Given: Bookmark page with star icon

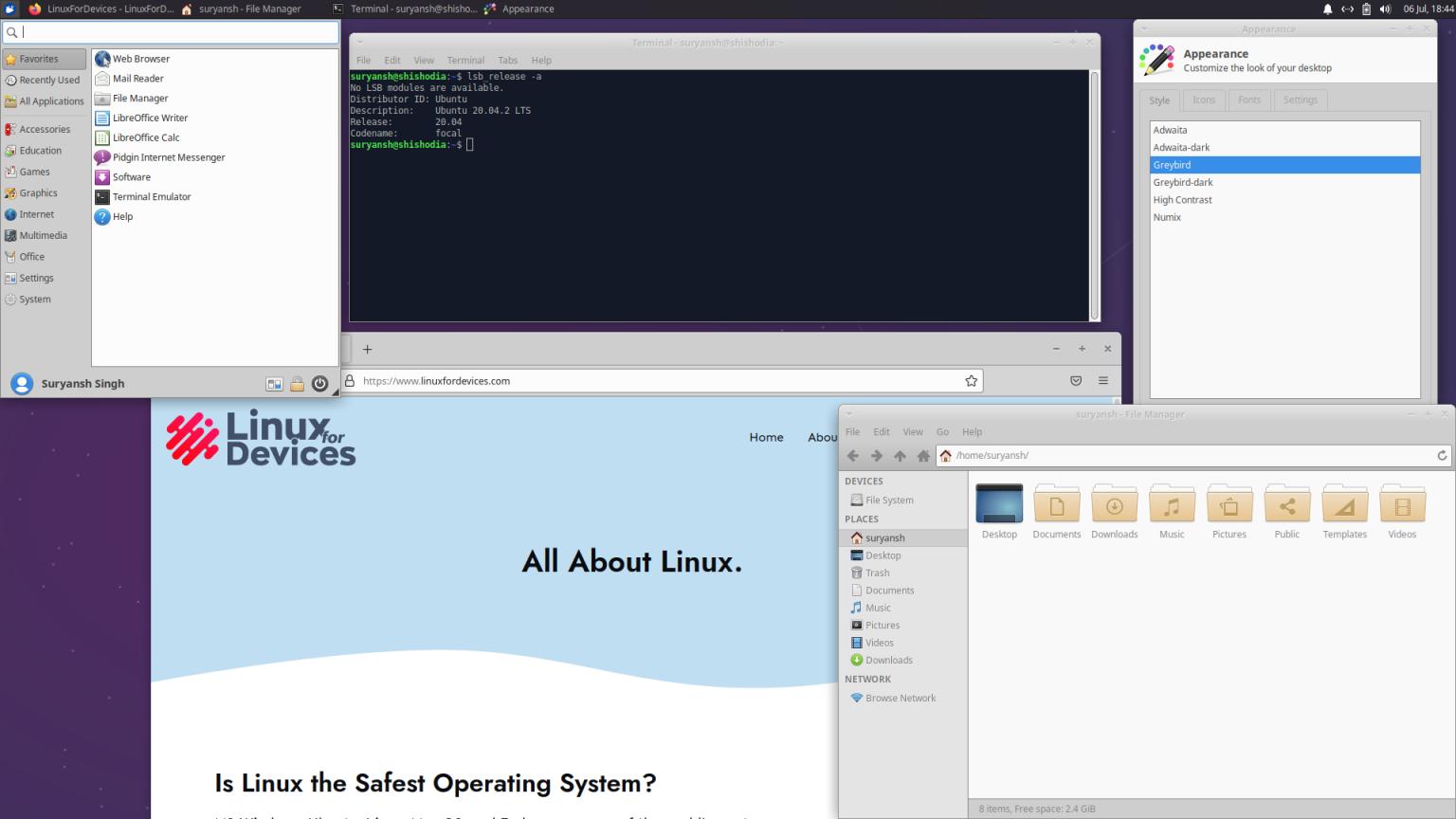Looking at the screenshot, I should click(x=971, y=381).
